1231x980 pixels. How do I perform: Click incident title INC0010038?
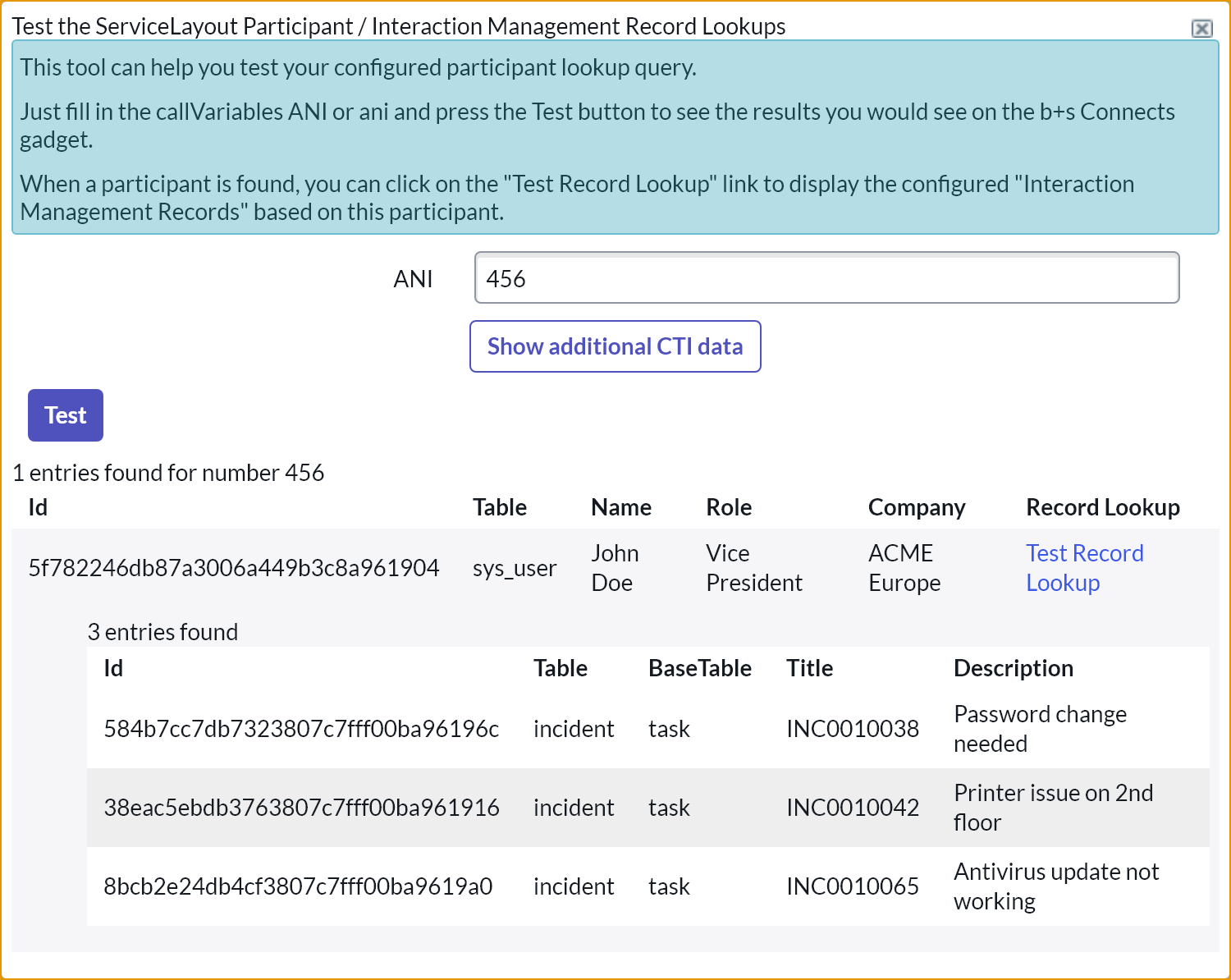pyautogui.click(x=852, y=729)
